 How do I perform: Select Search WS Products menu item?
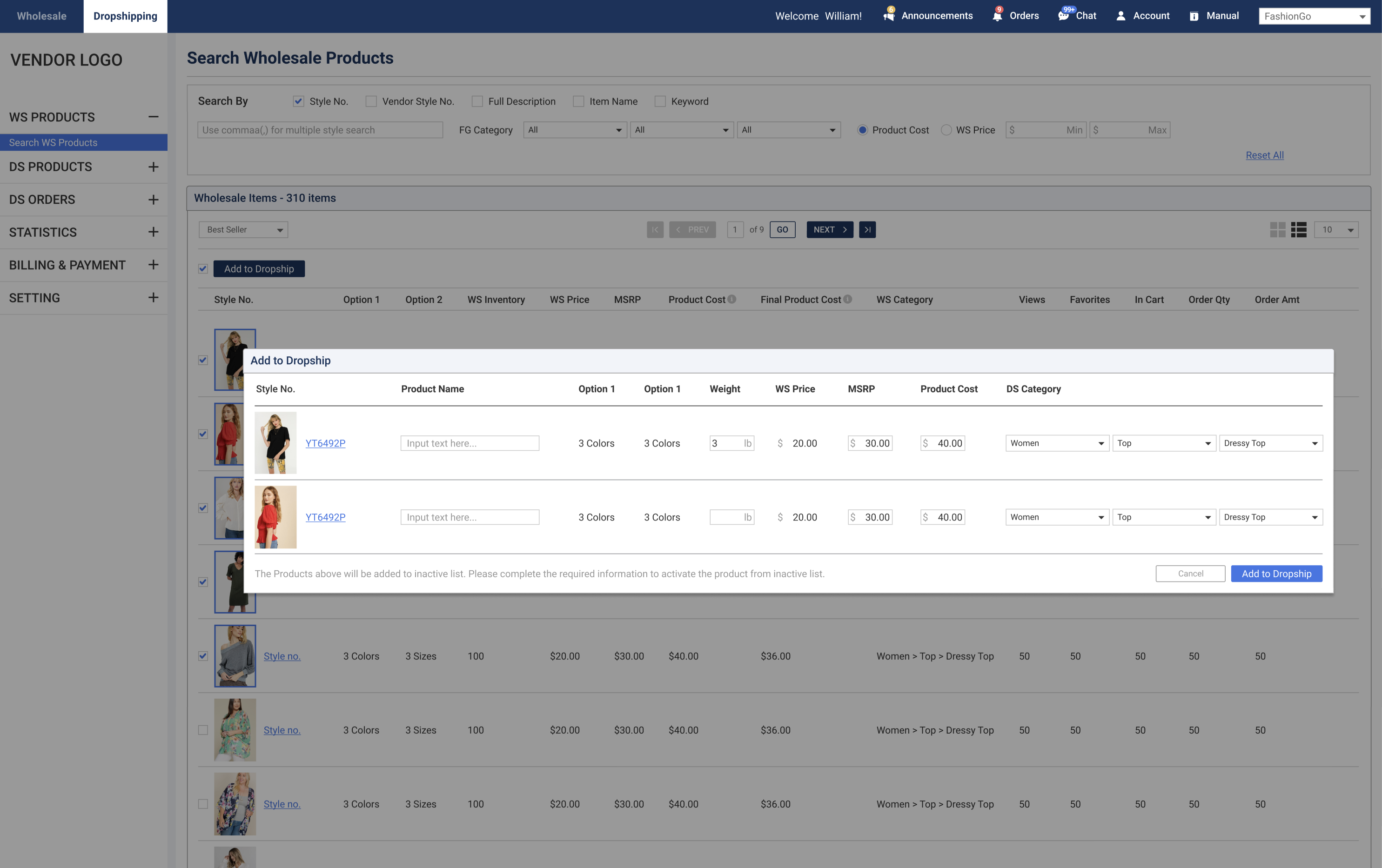click(x=53, y=142)
